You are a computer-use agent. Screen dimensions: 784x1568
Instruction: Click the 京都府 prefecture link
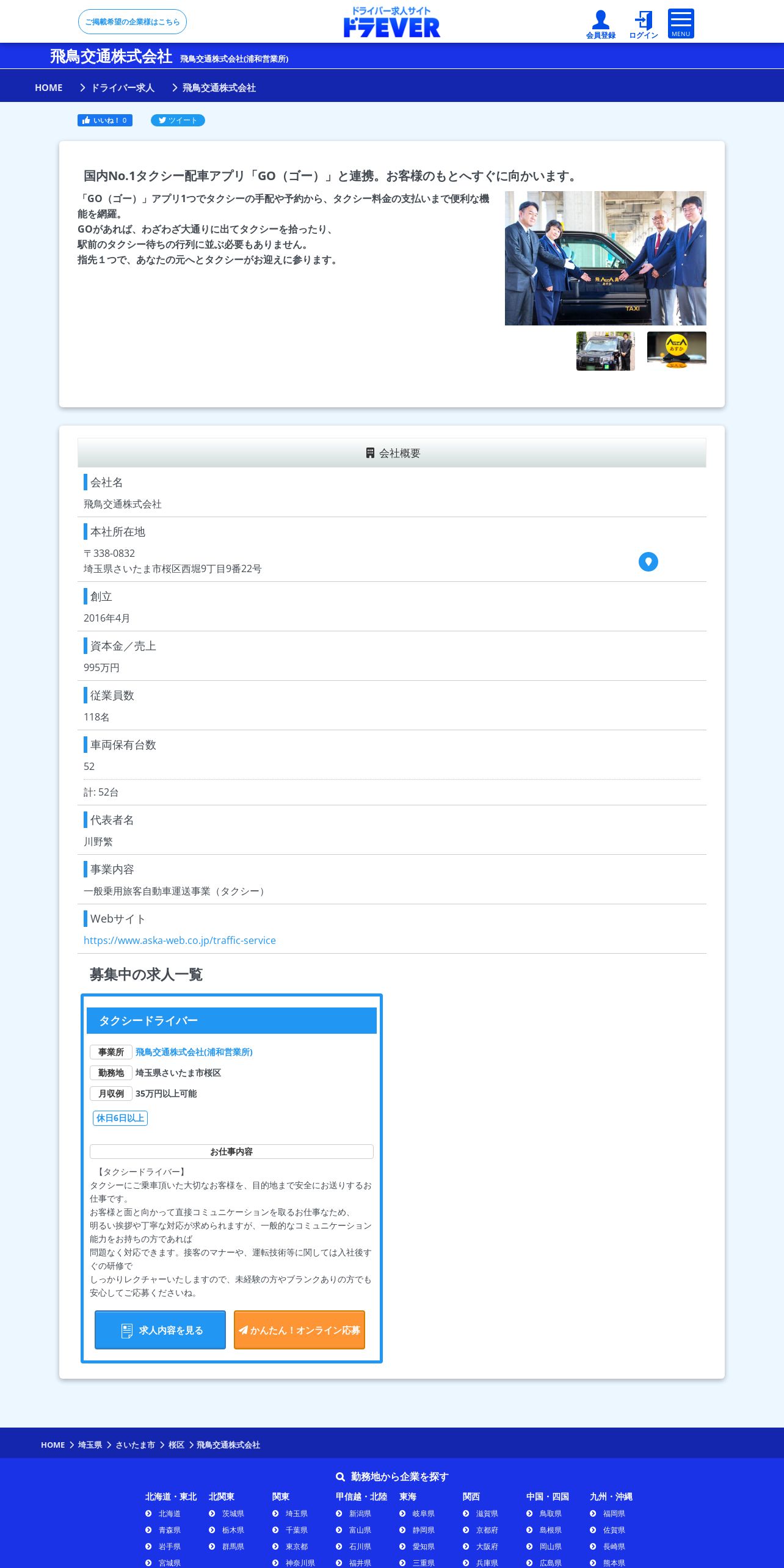[487, 1530]
